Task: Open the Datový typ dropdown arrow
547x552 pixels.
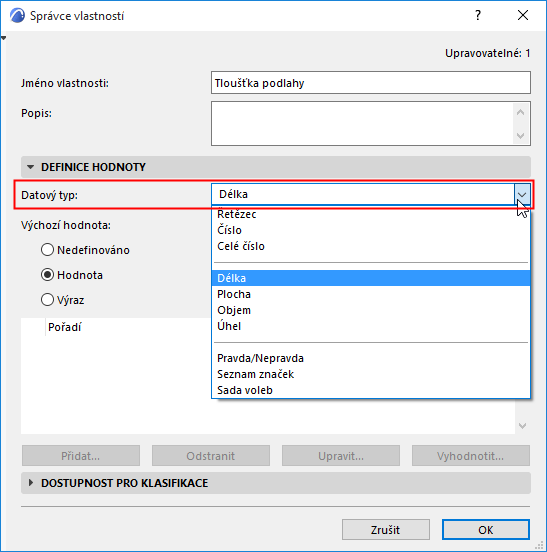Action: click(x=522, y=194)
